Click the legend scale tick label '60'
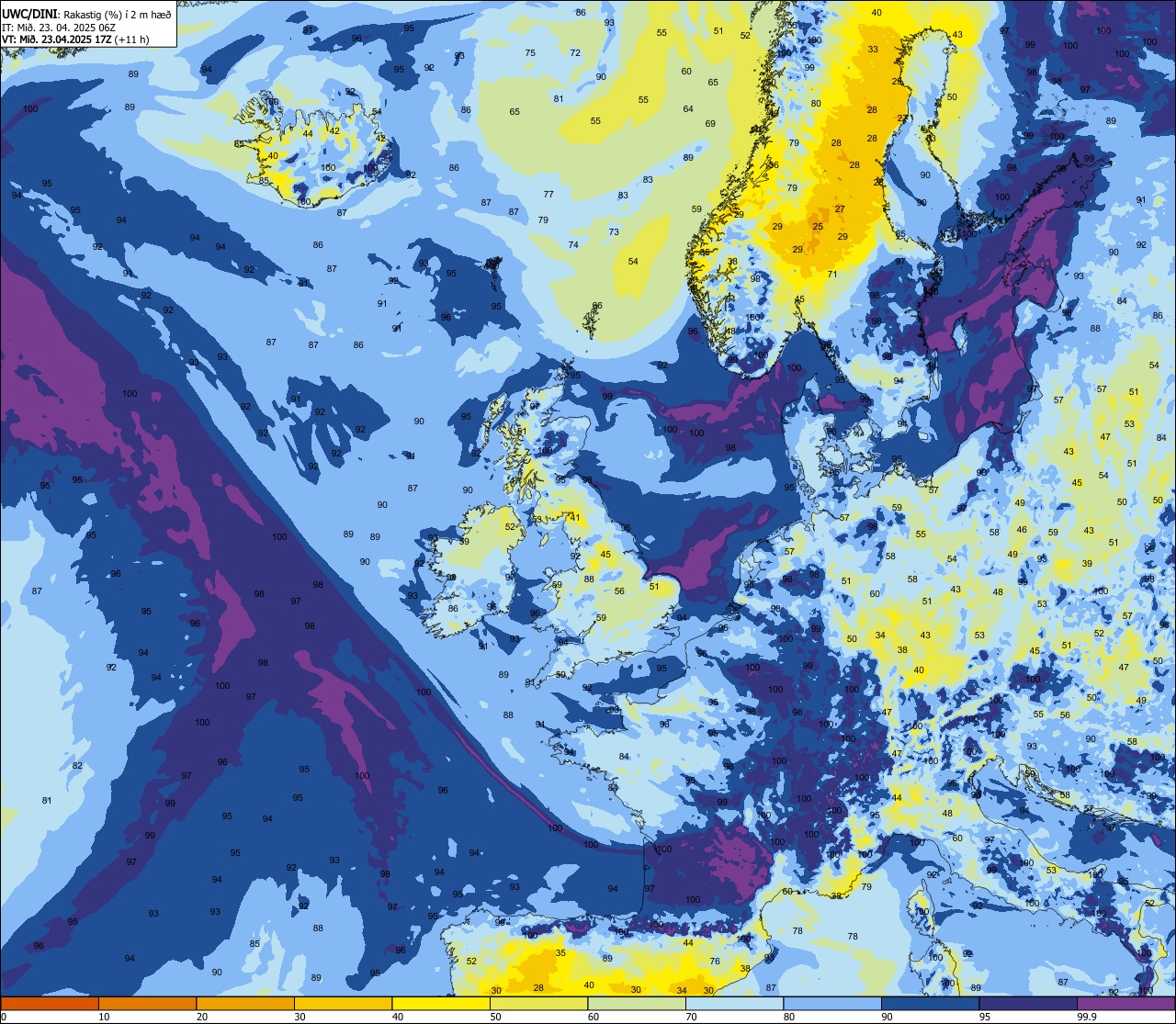The width and height of the screenshot is (1176, 1024). tap(594, 1016)
